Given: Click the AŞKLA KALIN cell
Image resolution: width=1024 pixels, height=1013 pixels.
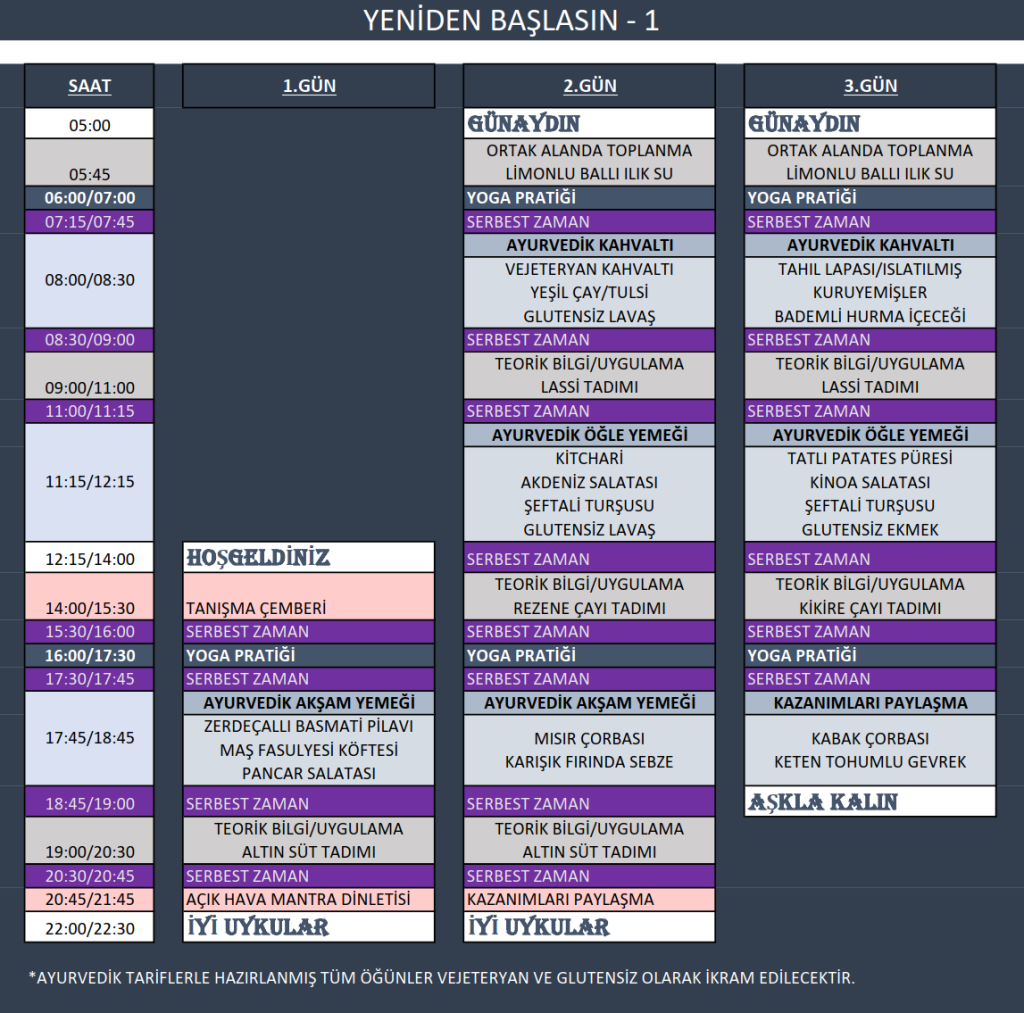Looking at the screenshot, I should tap(870, 802).
